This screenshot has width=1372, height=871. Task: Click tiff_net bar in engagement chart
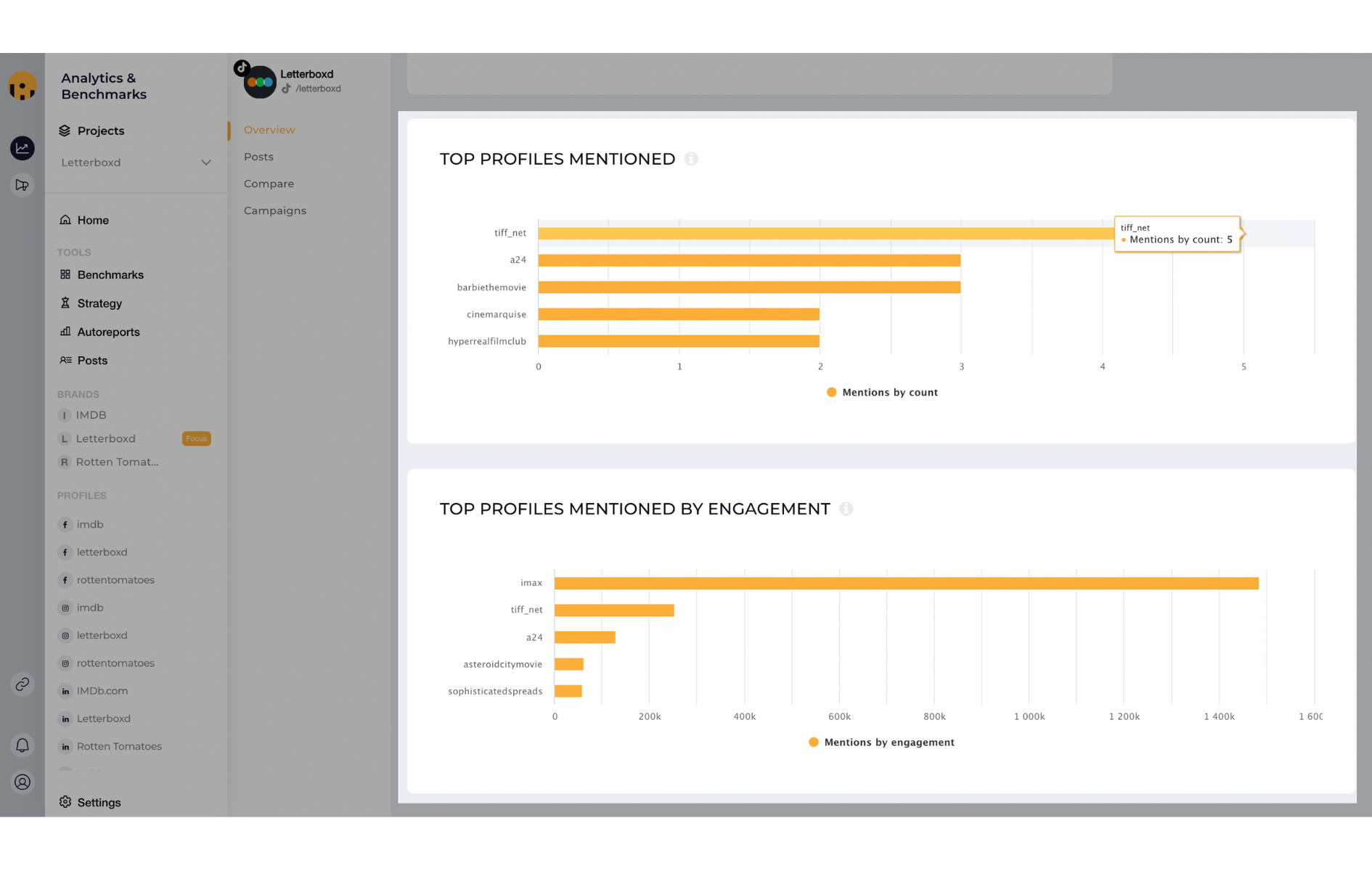614,610
